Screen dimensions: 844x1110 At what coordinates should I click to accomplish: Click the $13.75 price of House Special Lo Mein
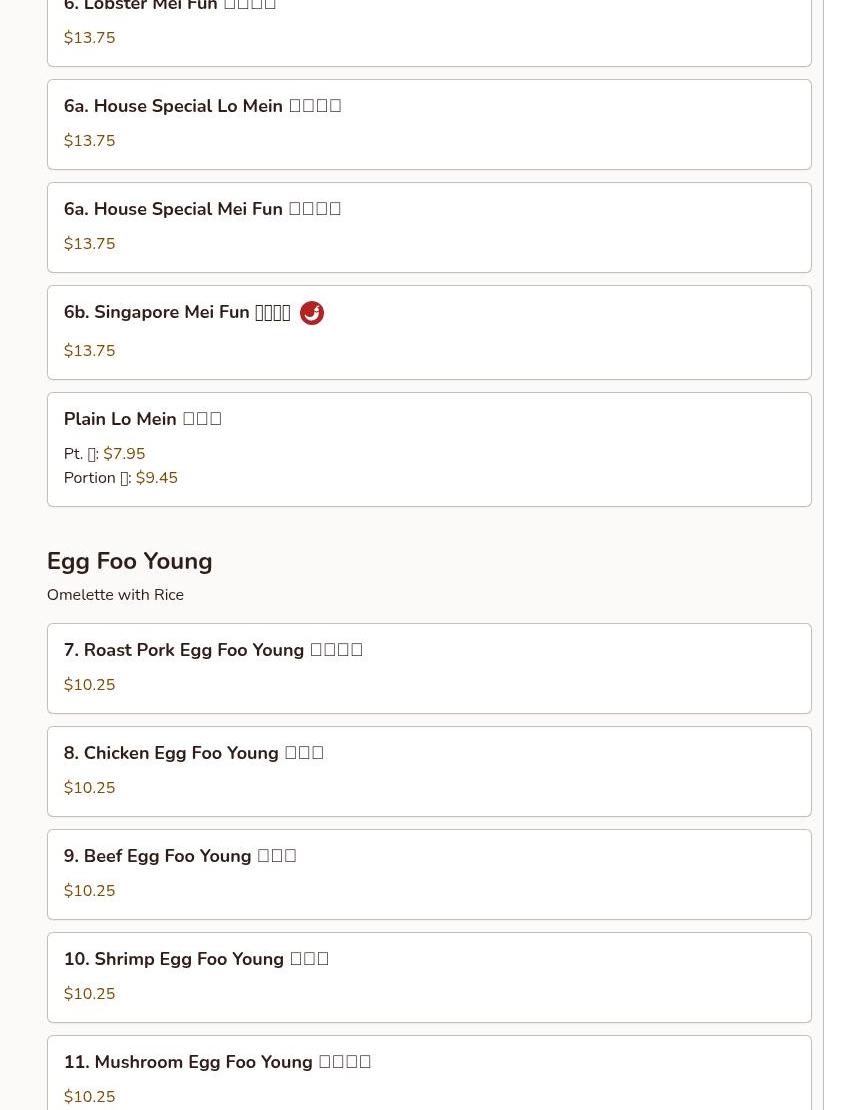tap(89, 141)
